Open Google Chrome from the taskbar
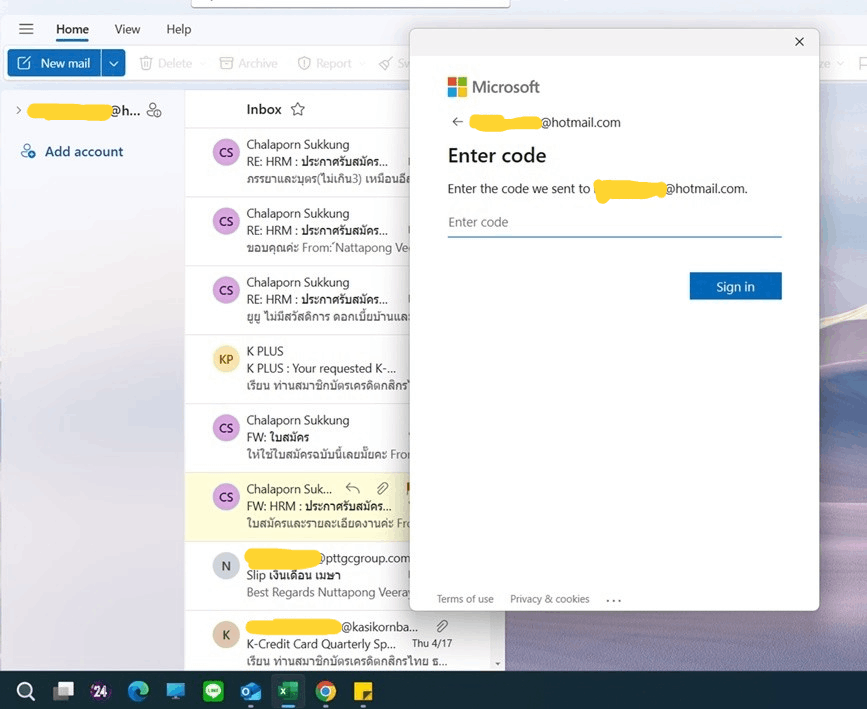The image size is (867, 709). 326,691
